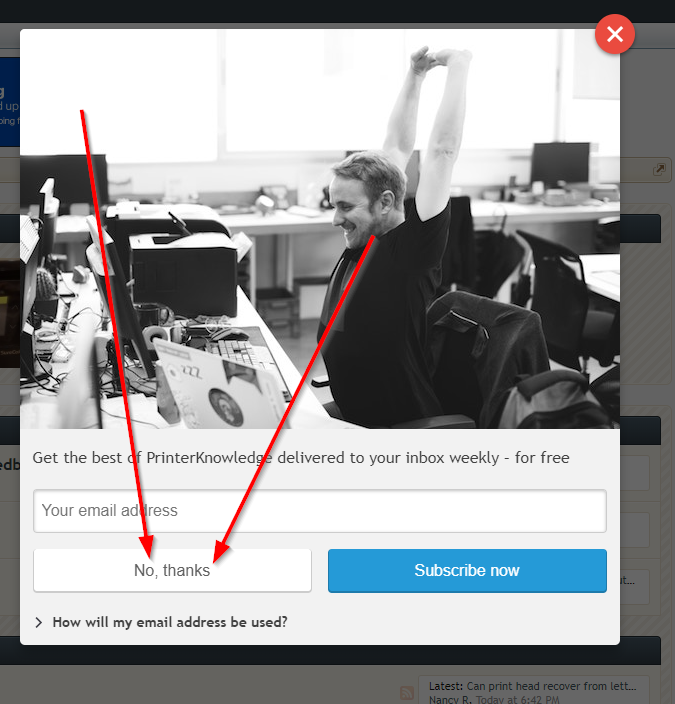Click the RSS feed icon

click(407, 693)
